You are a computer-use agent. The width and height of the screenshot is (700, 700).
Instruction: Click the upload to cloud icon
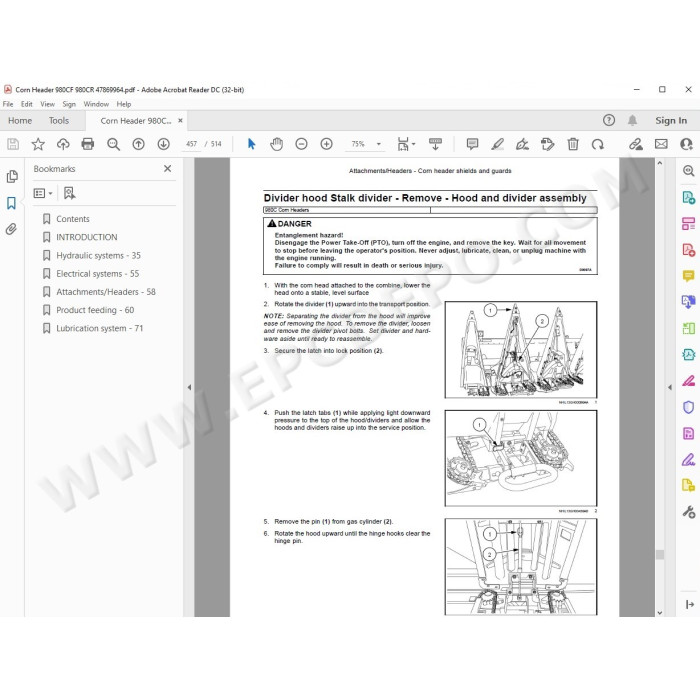coord(63,144)
